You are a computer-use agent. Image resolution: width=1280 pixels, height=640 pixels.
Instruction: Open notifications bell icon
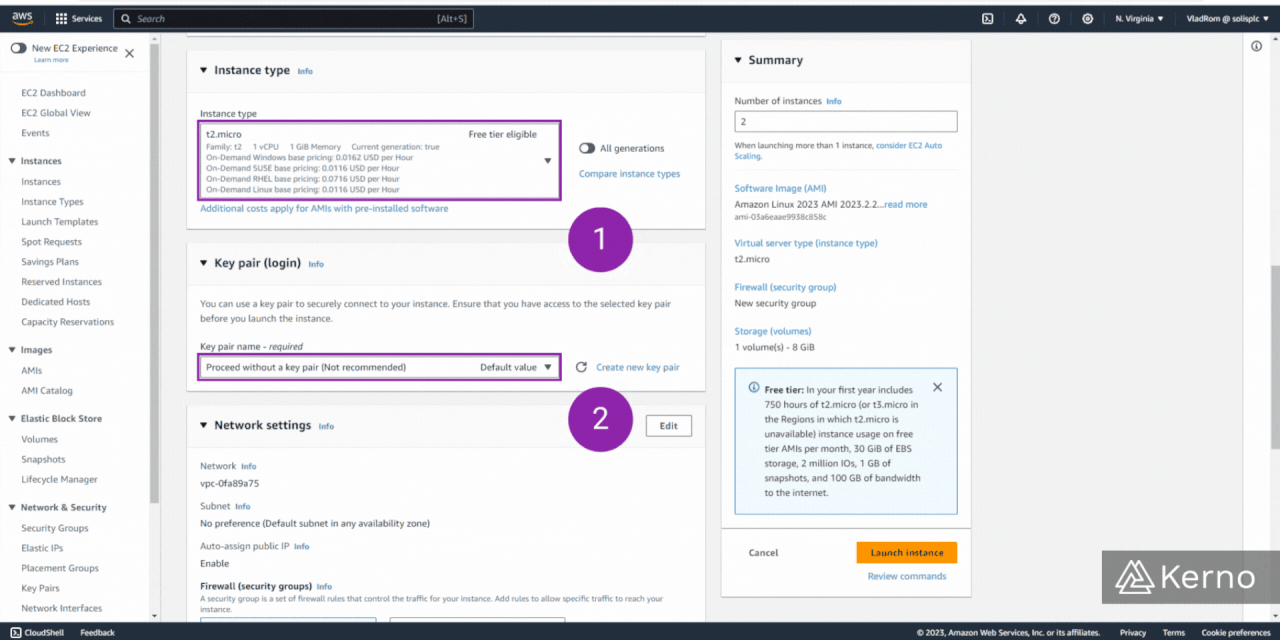1021,18
